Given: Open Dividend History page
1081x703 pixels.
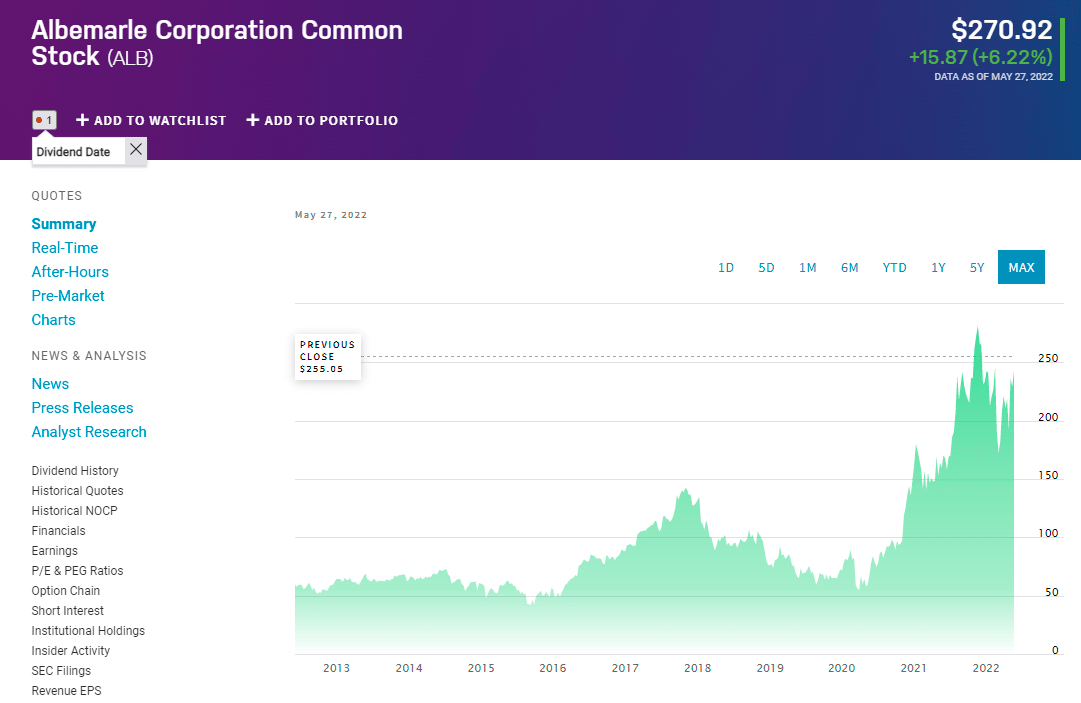Looking at the screenshot, I should [75, 471].
